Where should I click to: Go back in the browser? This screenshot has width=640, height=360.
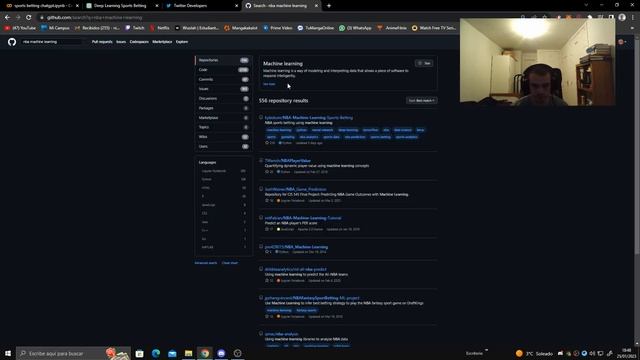tap(7, 18)
